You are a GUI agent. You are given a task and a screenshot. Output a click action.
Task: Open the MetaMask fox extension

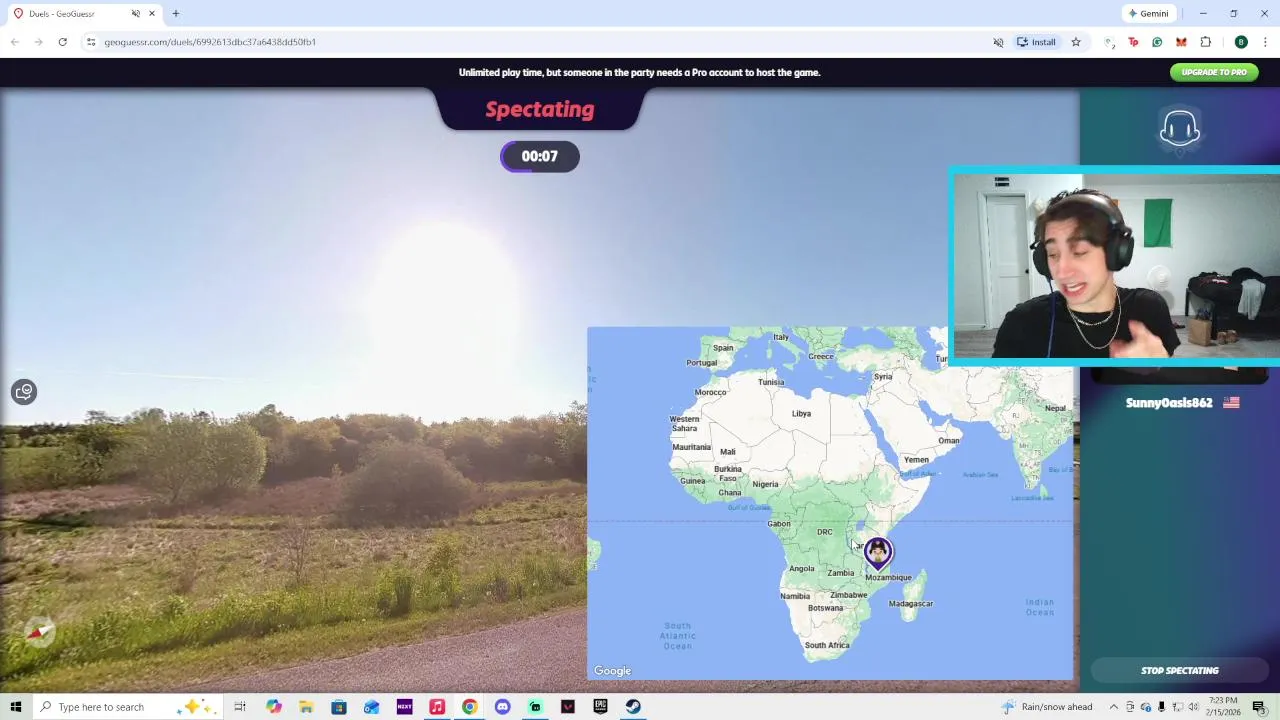[1181, 42]
